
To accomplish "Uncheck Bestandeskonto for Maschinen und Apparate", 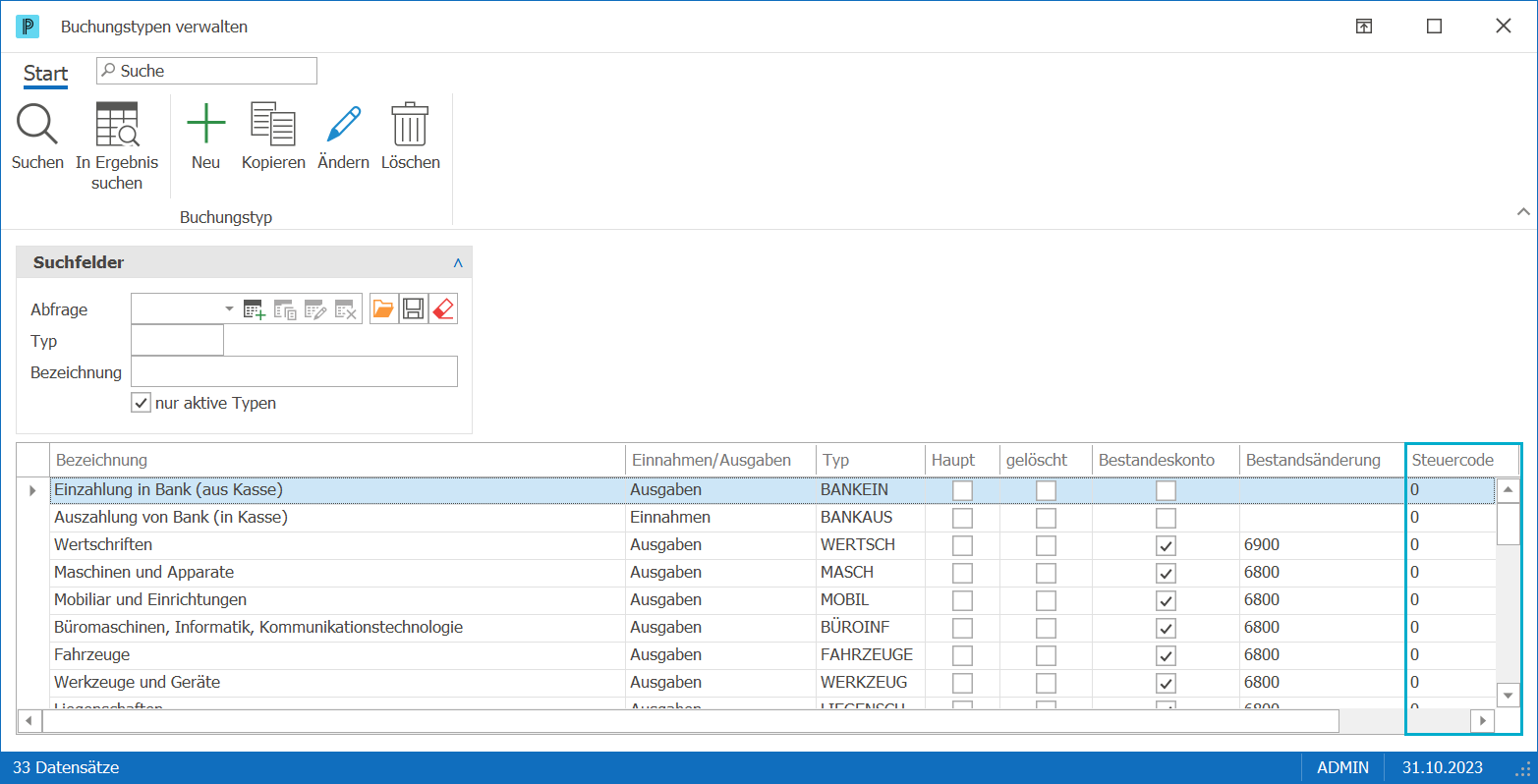I will [1166, 573].
